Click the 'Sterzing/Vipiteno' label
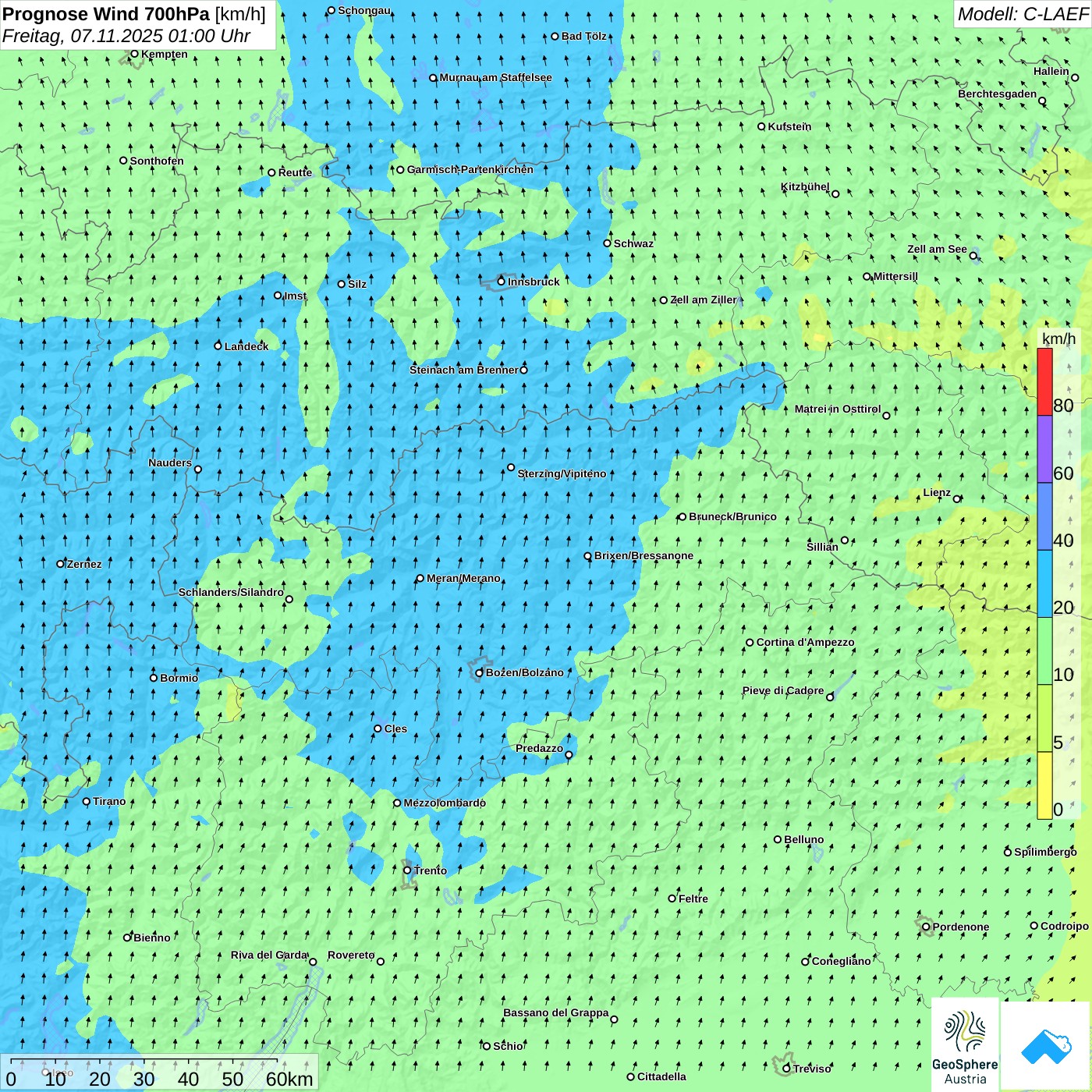 562,473
